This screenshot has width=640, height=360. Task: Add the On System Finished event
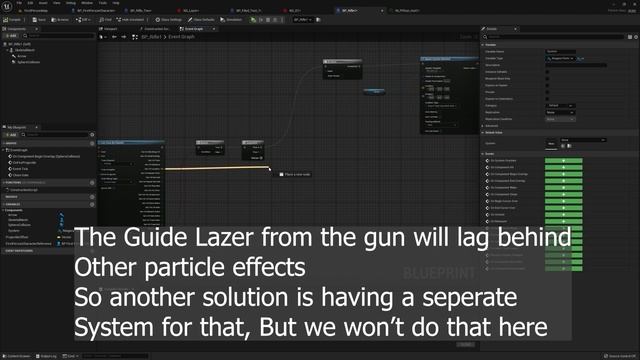point(564,161)
